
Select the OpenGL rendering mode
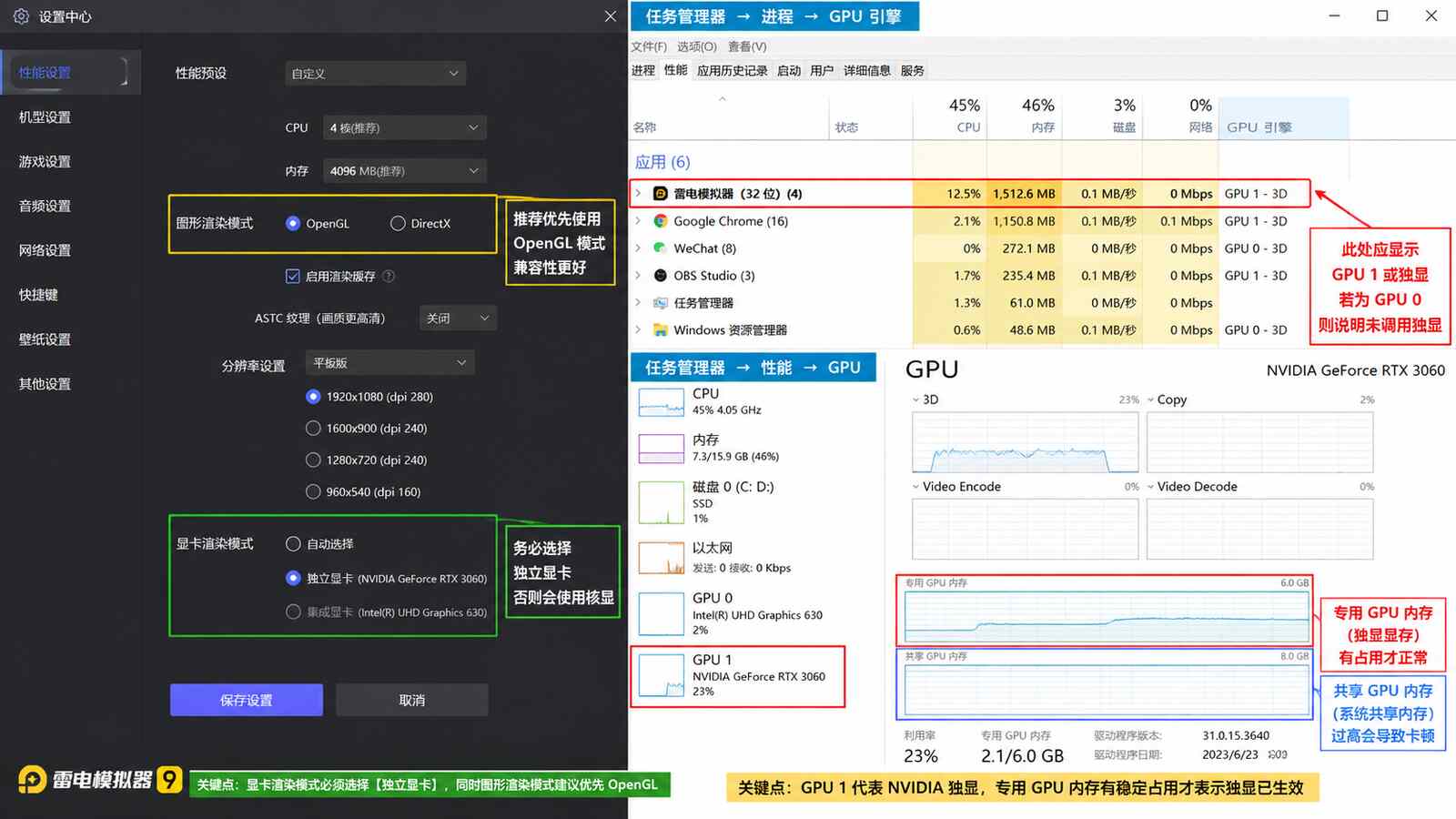coord(293,223)
